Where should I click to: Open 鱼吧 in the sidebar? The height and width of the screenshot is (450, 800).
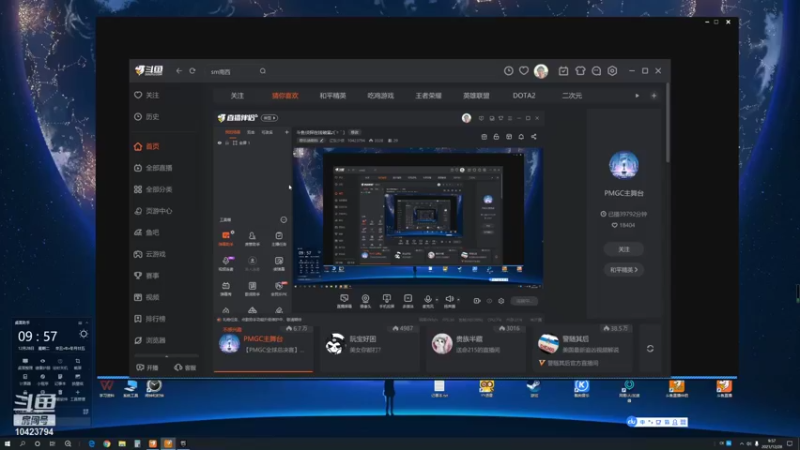147,232
